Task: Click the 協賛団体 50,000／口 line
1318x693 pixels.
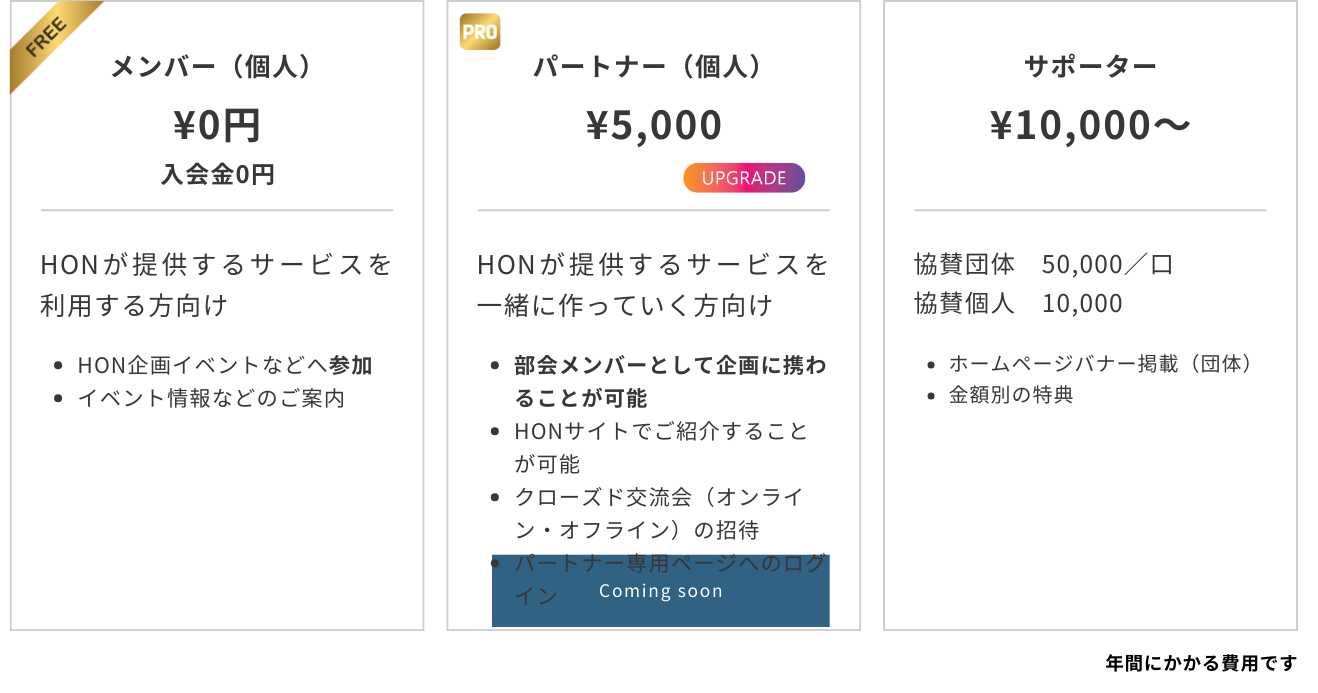Action: click(x=1044, y=264)
